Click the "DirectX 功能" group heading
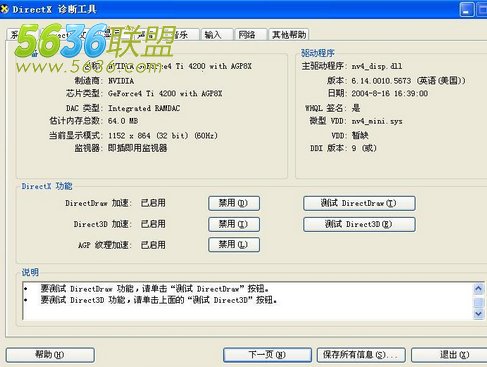 pyautogui.click(x=47, y=186)
